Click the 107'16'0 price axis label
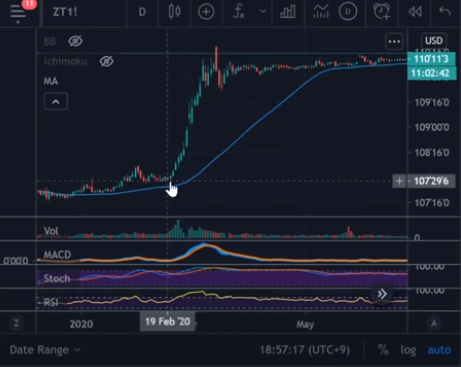This screenshot has width=461, height=367. [432, 203]
